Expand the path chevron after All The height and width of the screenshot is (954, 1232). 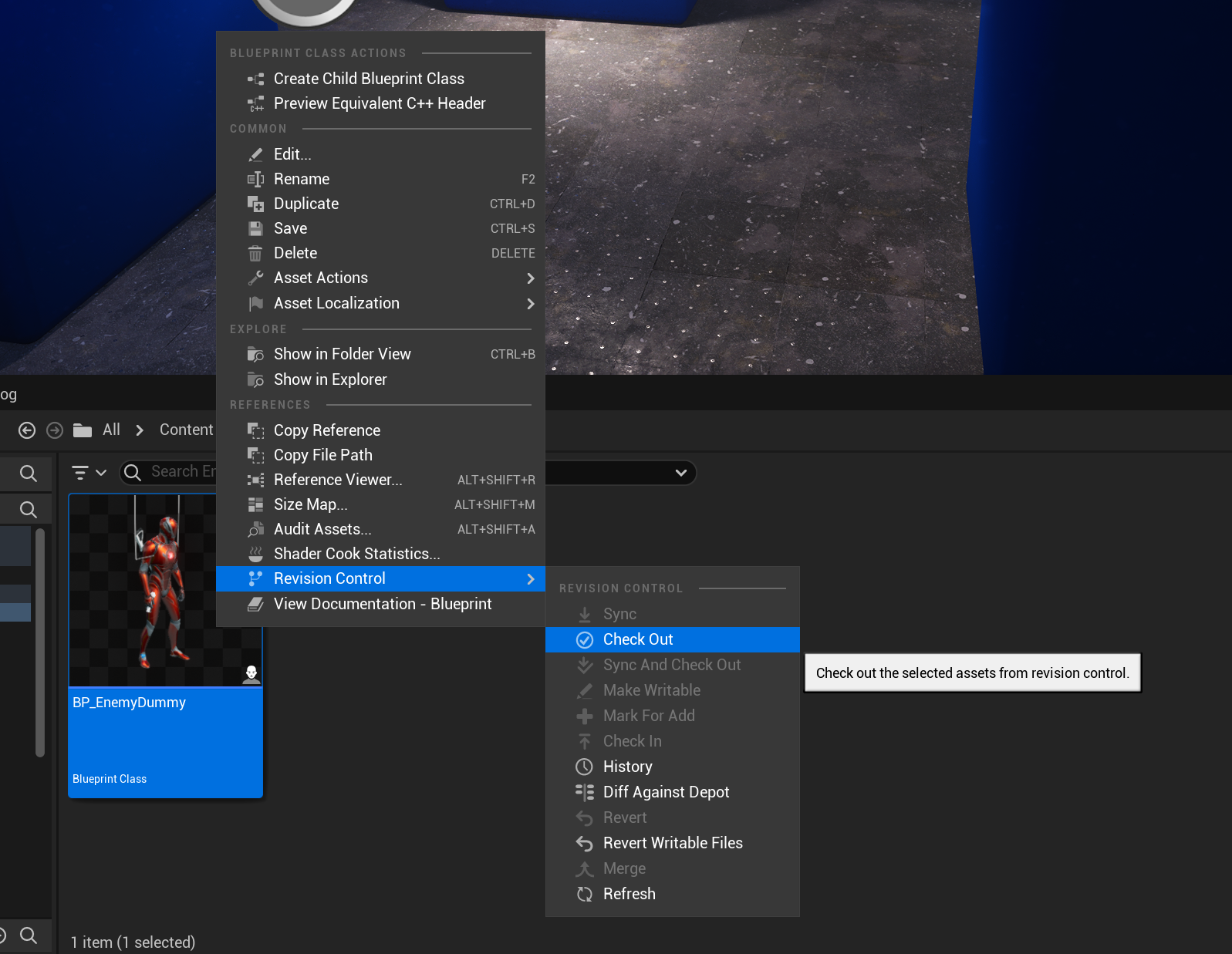click(140, 430)
